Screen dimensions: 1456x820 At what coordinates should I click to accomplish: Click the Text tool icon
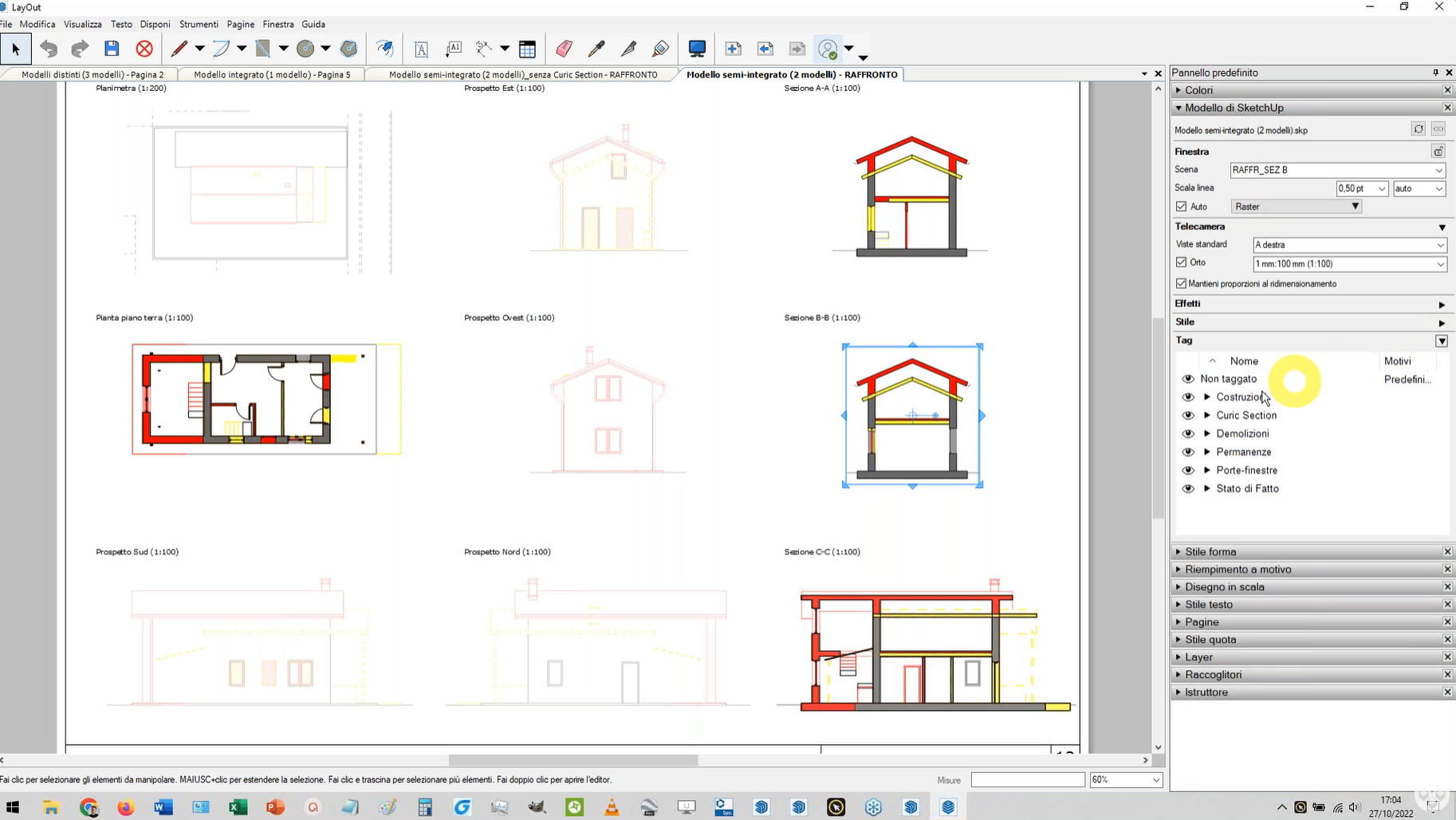coord(421,49)
